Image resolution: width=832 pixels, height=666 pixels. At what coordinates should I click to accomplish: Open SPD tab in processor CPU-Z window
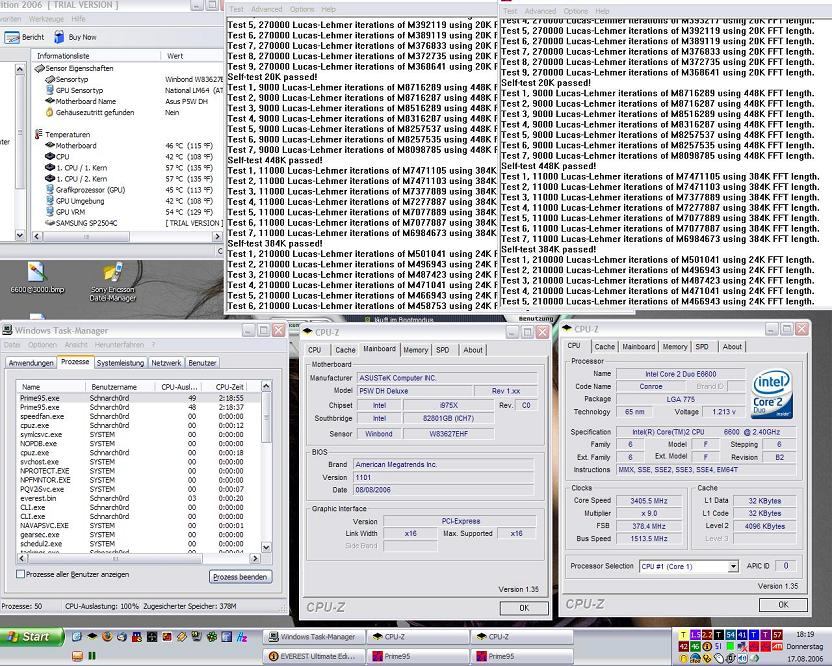(x=702, y=347)
